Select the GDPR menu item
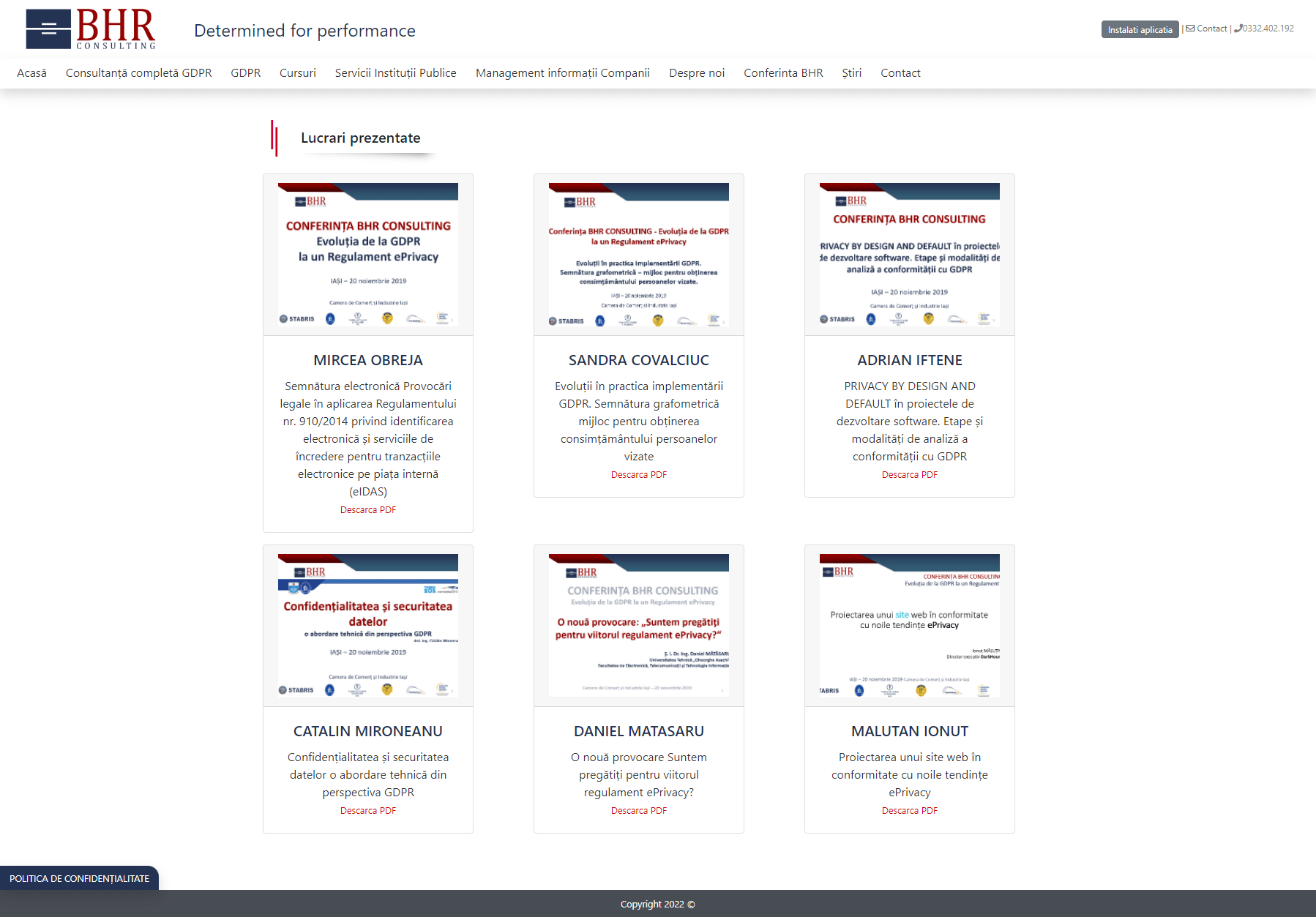 pos(246,73)
